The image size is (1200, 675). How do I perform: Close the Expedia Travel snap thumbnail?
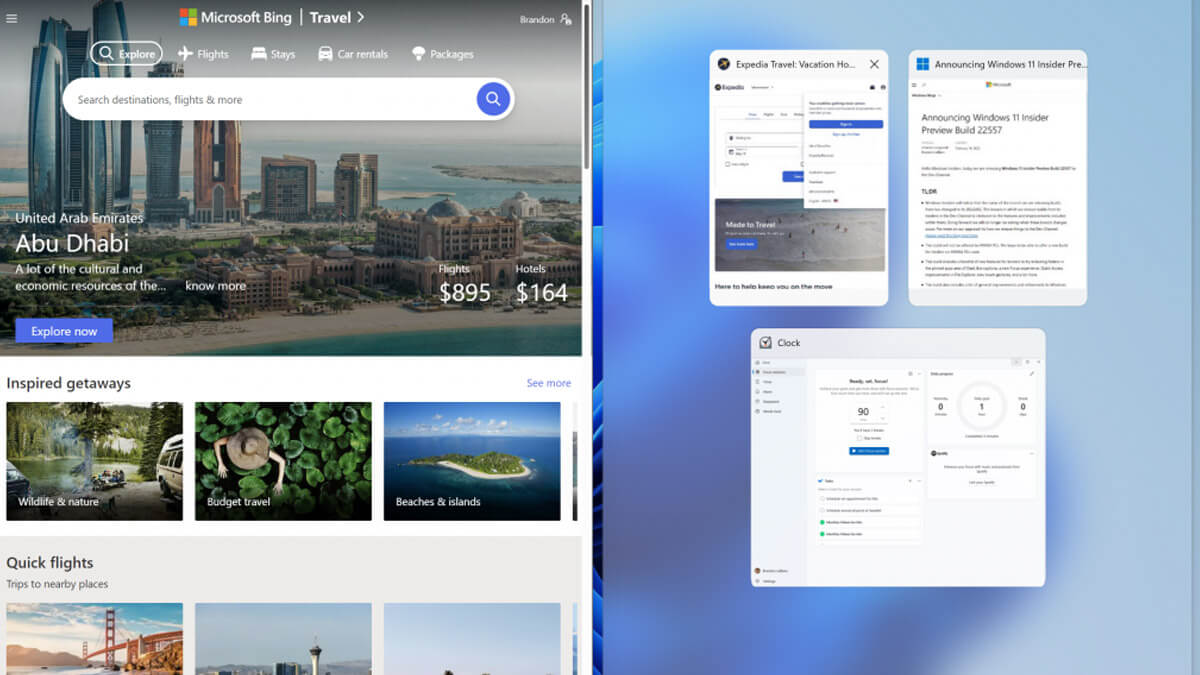pyautogui.click(x=874, y=64)
